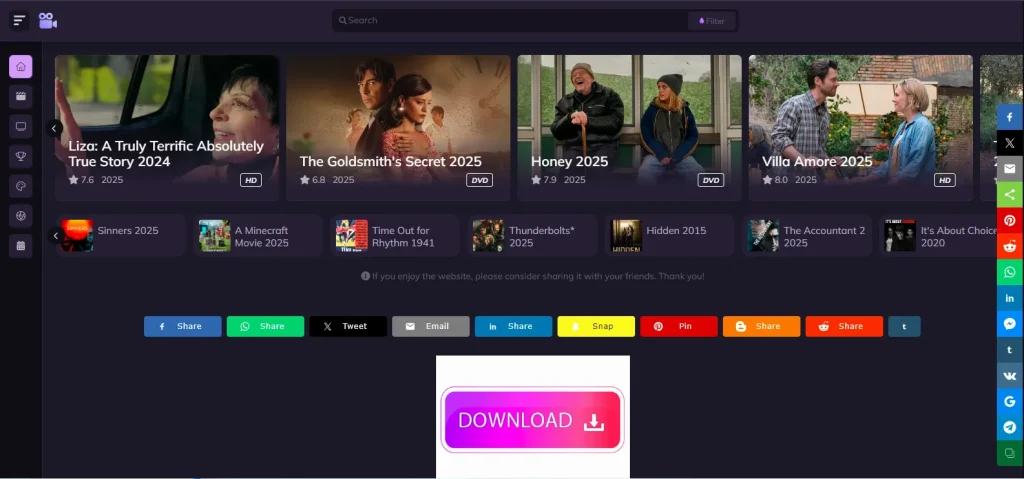Share by email in right sidebar
The image size is (1024, 479).
1010,169
